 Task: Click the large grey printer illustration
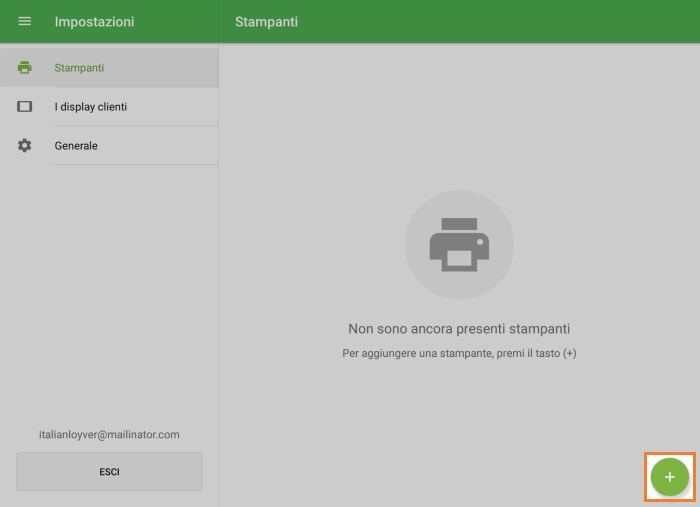[x=459, y=245]
